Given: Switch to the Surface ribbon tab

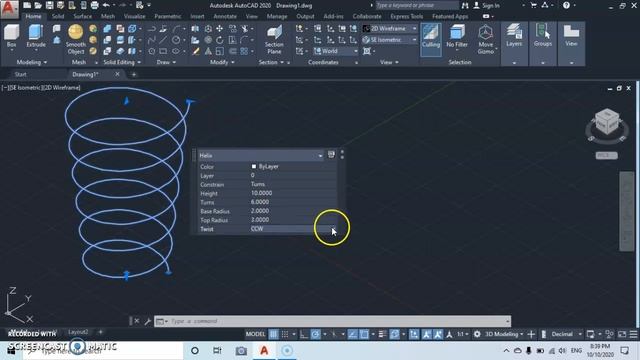Looking at the screenshot, I should pos(82,16).
